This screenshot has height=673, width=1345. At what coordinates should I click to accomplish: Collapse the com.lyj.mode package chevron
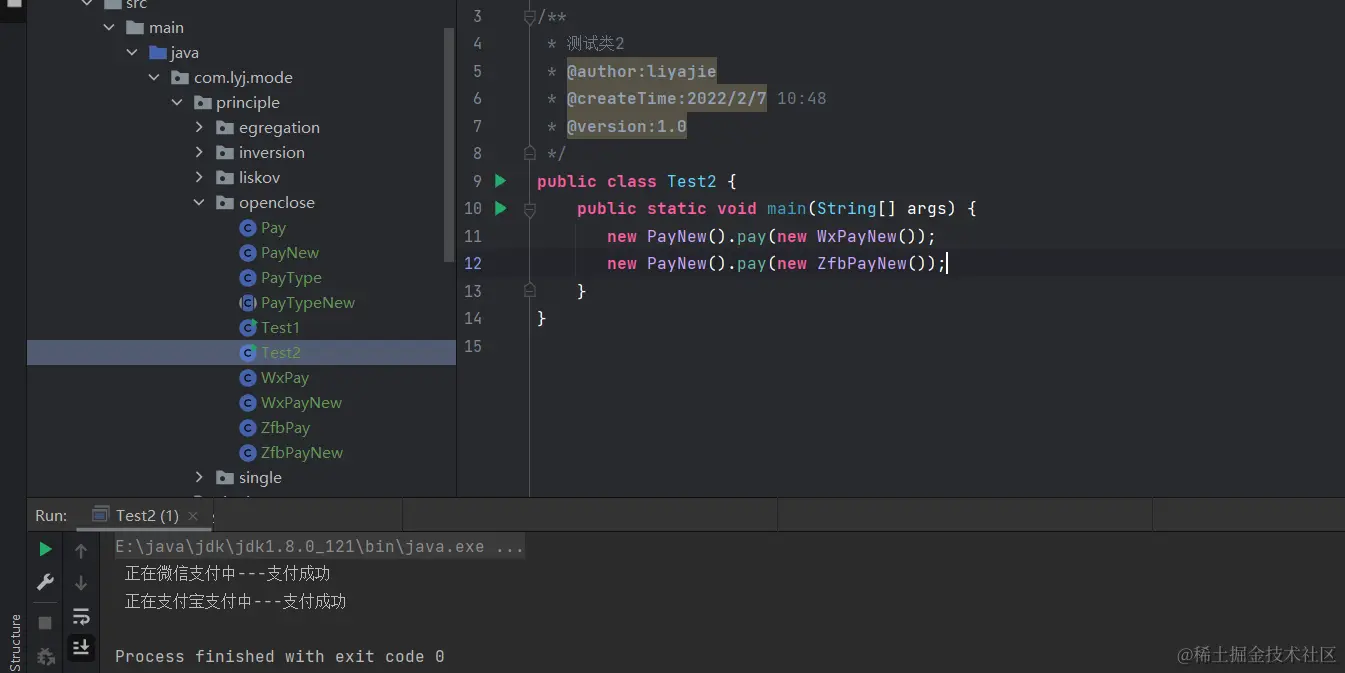[x=154, y=78]
